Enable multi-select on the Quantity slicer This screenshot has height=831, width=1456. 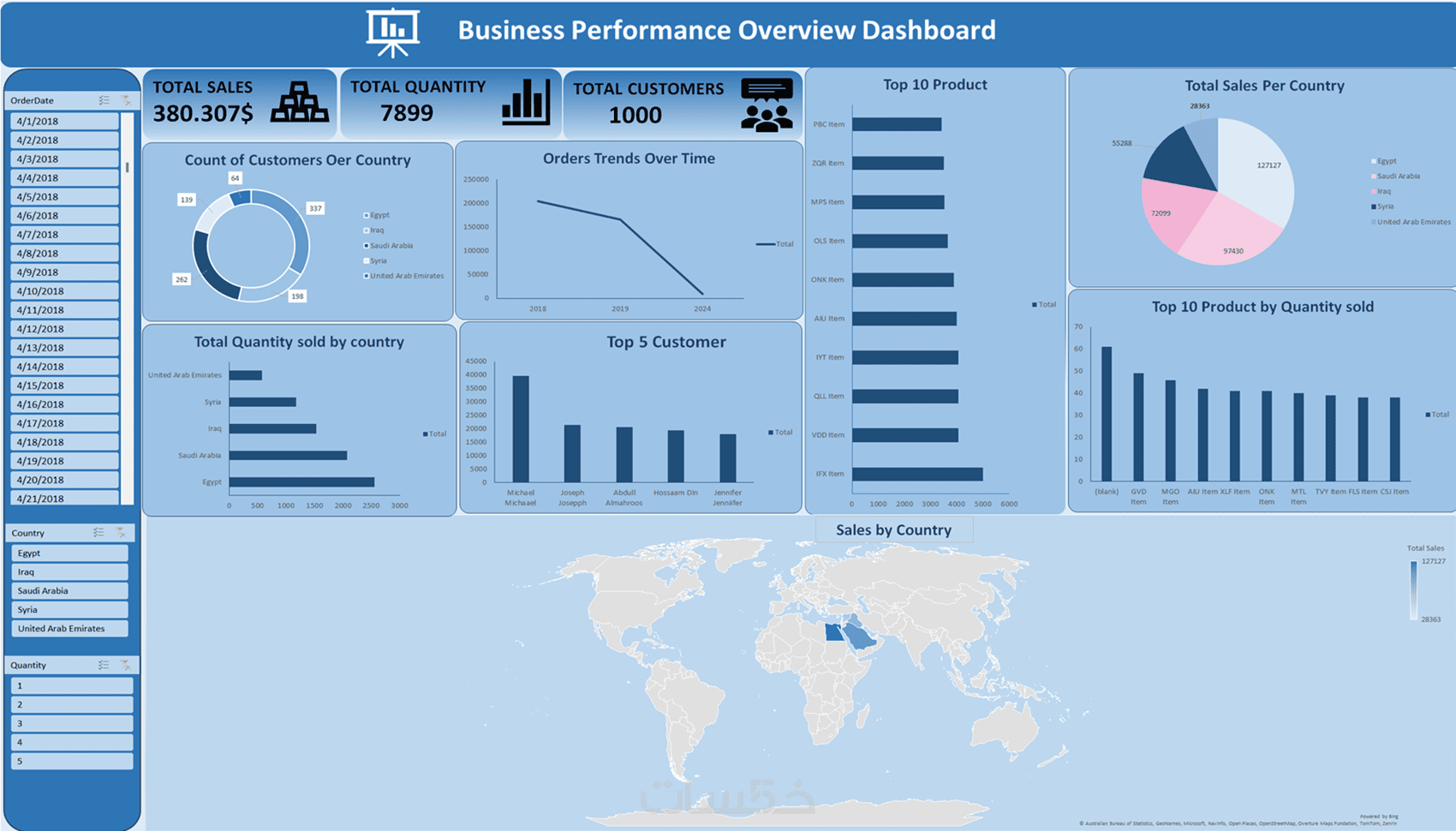(x=103, y=665)
